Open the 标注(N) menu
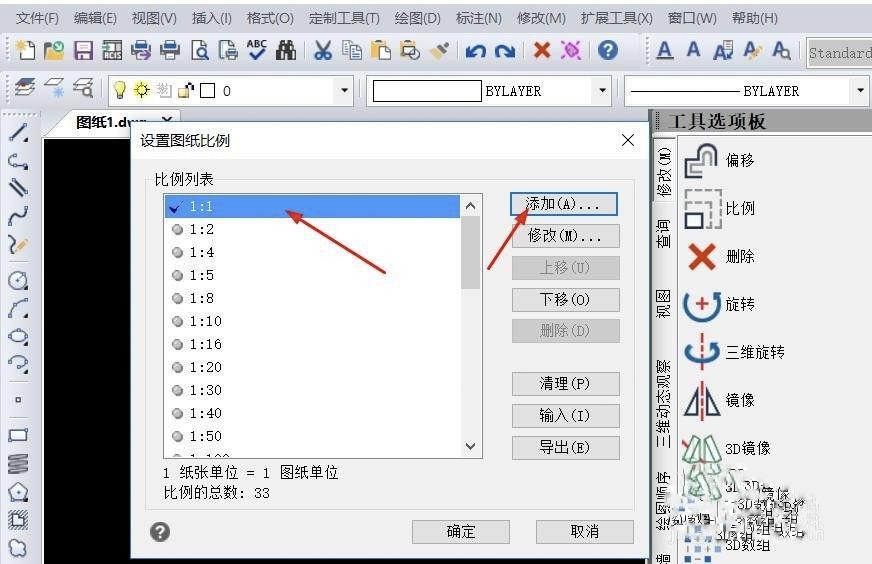Image resolution: width=872 pixels, height=564 pixels. pyautogui.click(x=478, y=18)
